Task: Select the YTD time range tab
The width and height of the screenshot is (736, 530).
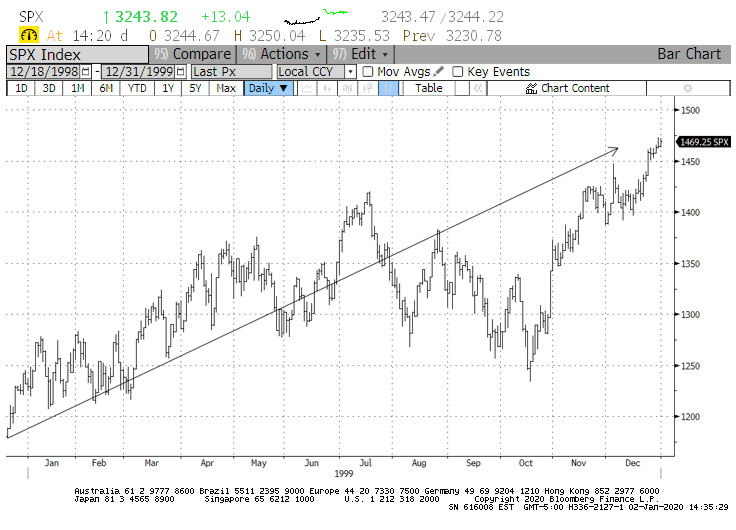Action: tap(137, 88)
